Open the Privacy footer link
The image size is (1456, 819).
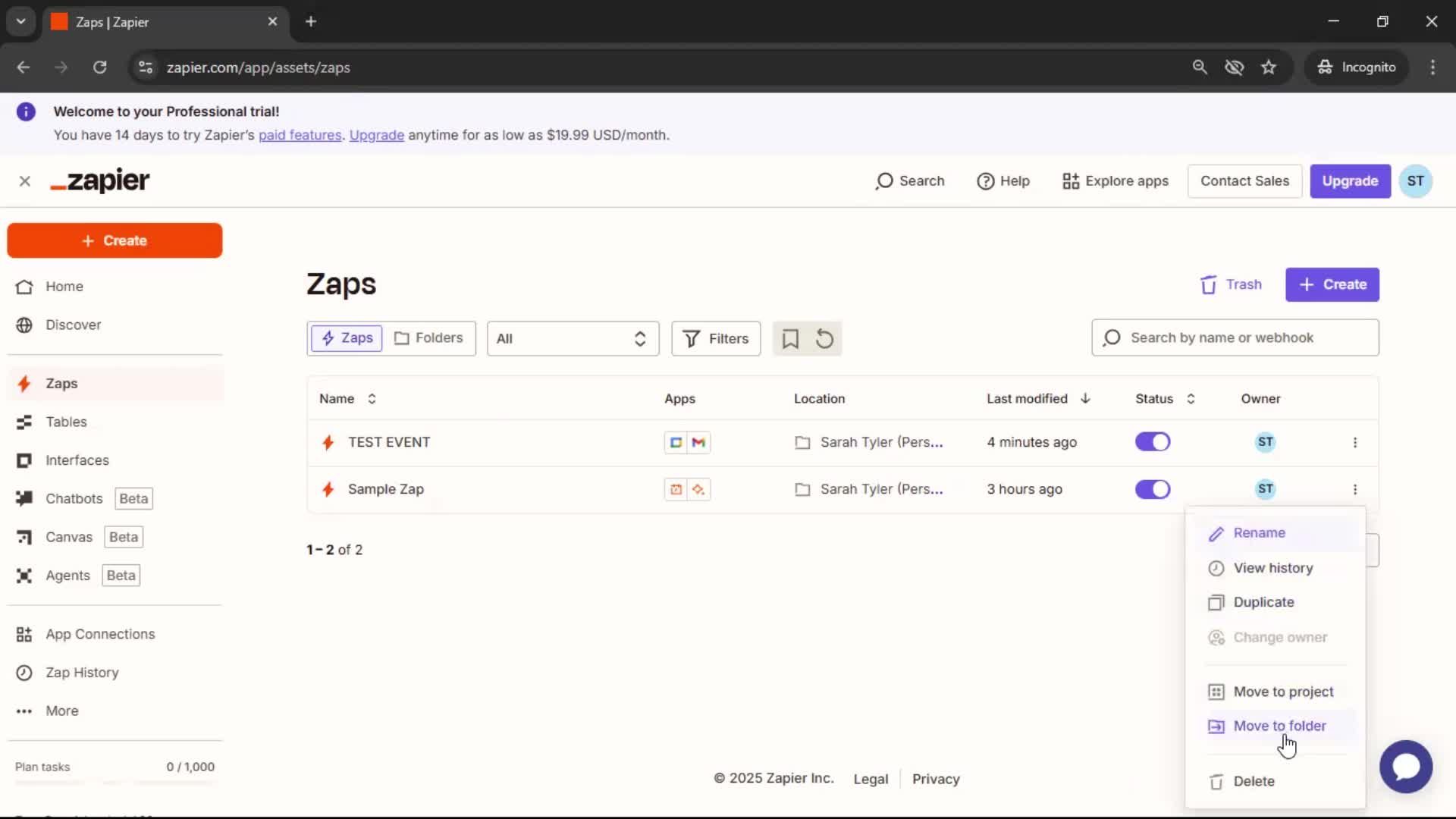click(x=936, y=779)
